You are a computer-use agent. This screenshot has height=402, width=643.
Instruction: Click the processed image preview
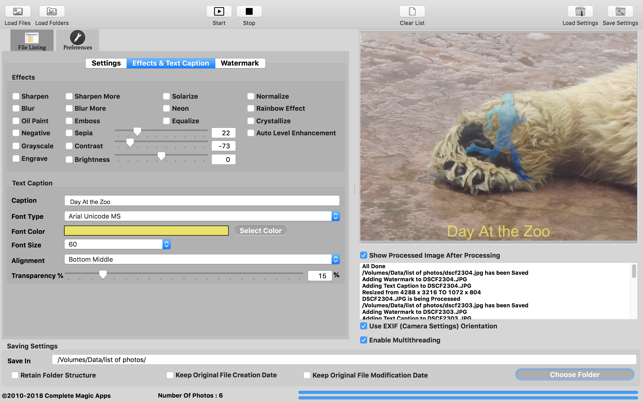click(x=499, y=137)
